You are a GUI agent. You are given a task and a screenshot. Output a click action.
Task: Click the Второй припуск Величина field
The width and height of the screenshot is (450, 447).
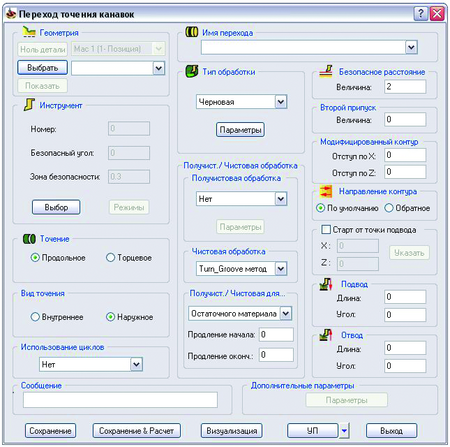pos(405,119)
